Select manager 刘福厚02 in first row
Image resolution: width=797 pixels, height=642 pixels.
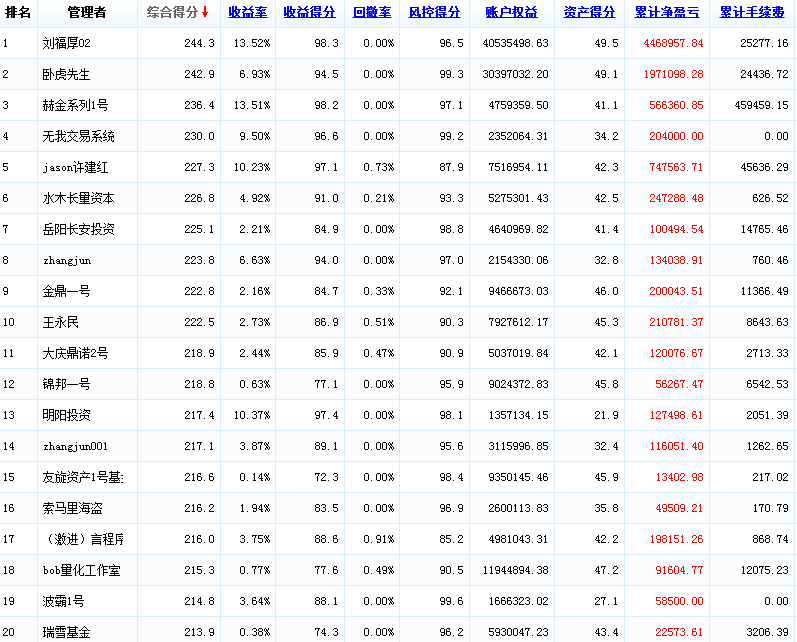click(x=67, y=44)
